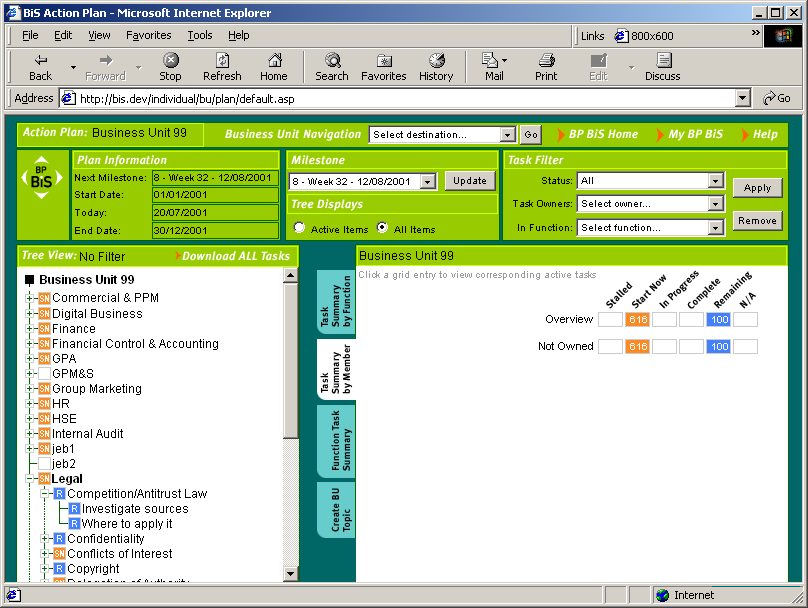Switch to Function Task Summary tab
The image size is (808, 608).
(x=336, y=441)
